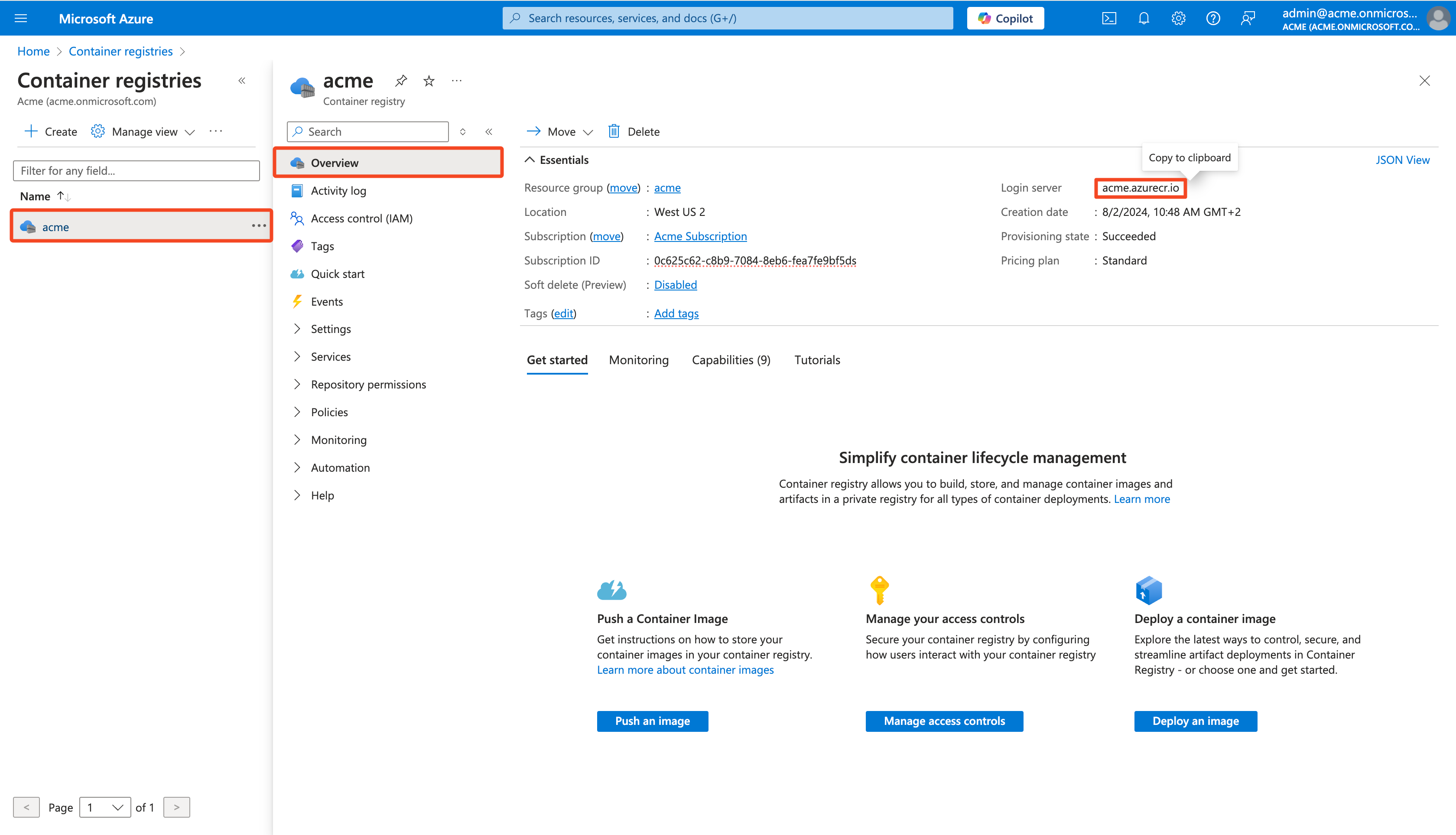Open the page number dropdown

click(x=105, y=808)
